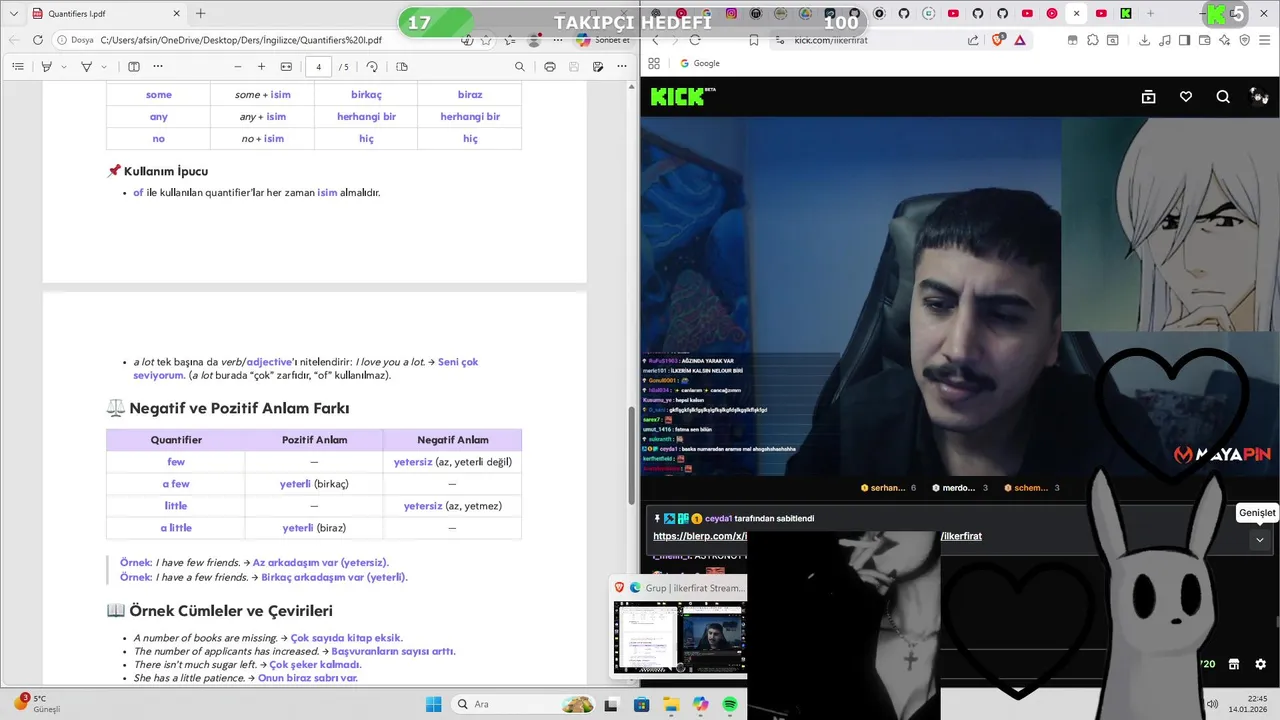1280x720 pixels.
Task: Open Copilot Sohbet et button
Action: [x=603, y=40]
